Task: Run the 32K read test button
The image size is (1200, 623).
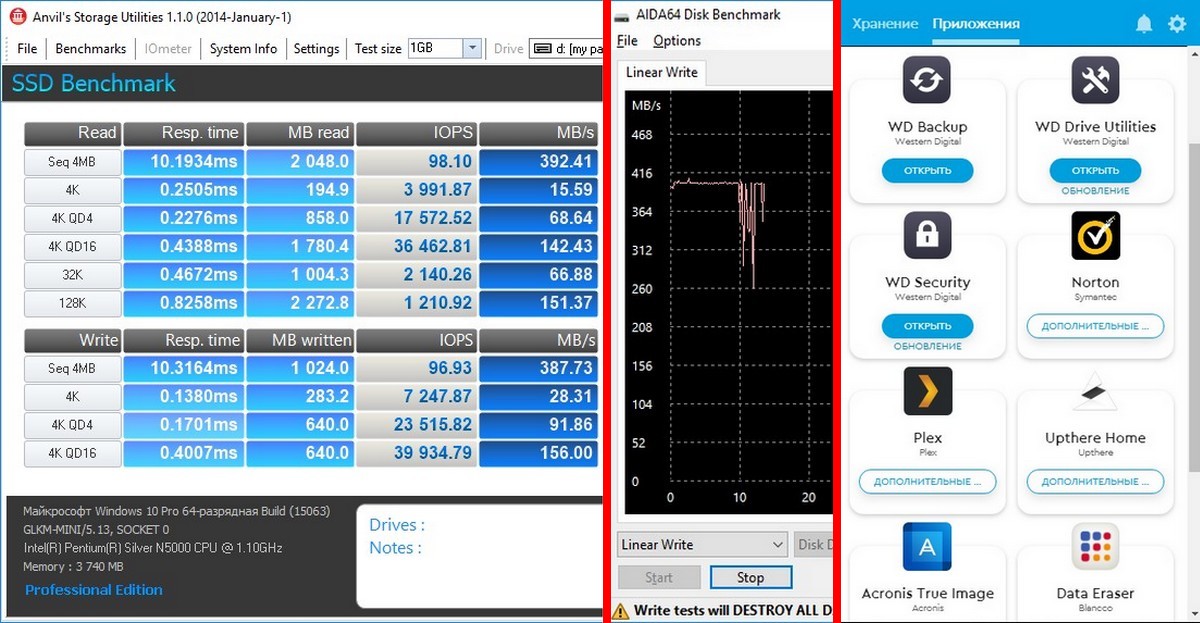Action: tap(72, 274)
